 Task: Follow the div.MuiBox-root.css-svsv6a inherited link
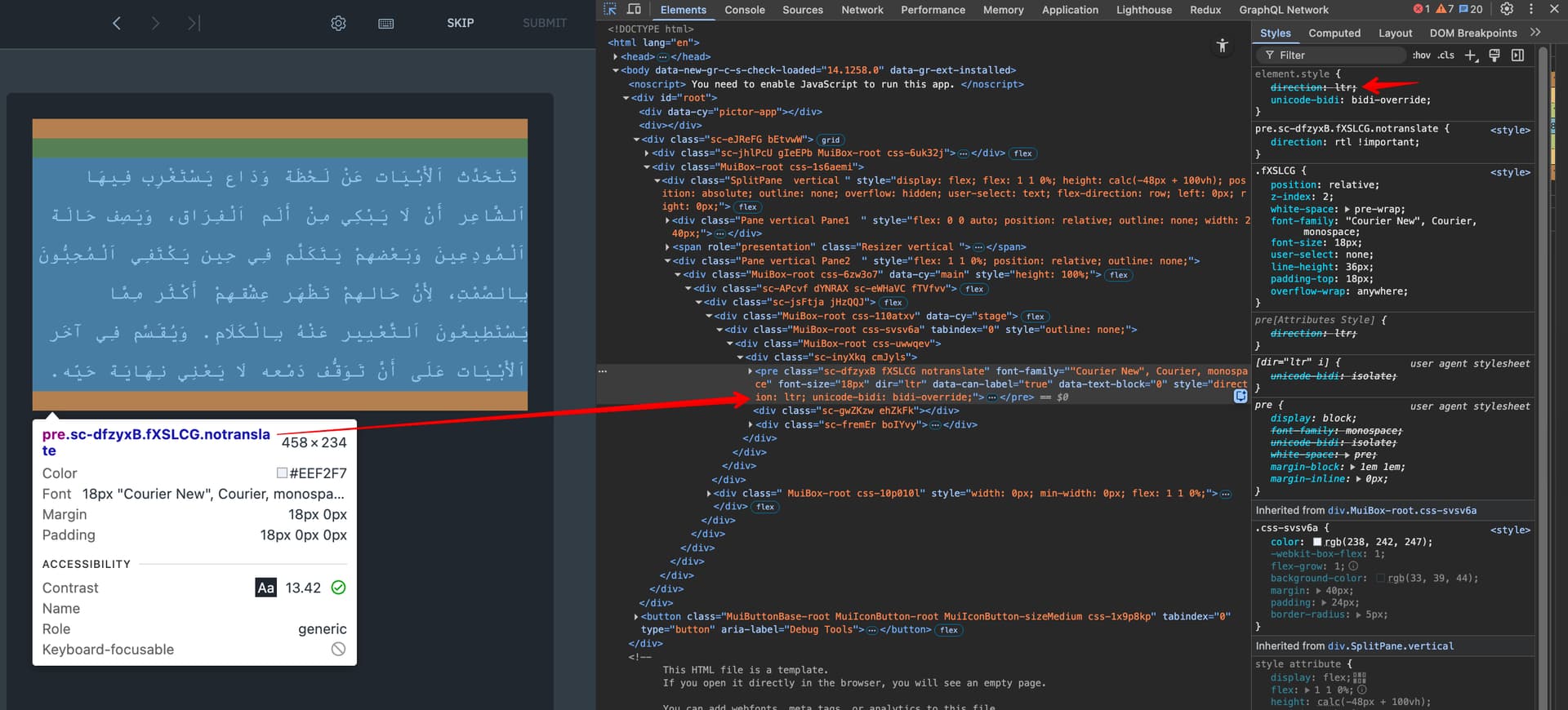1402,511
